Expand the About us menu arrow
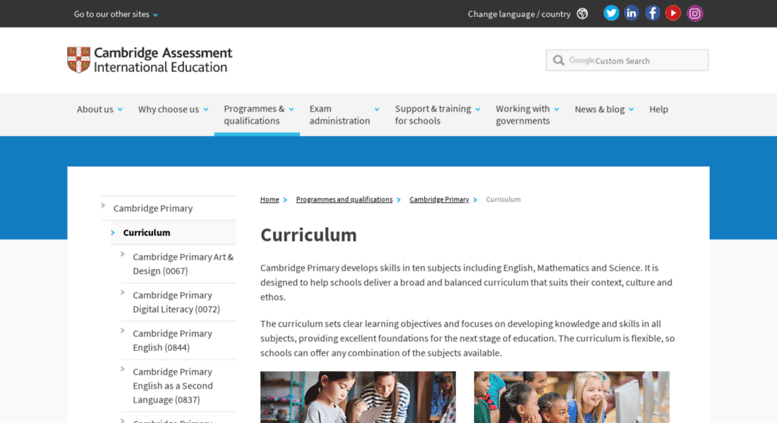Image resolution: width=777 pixels, height=423 pixels. click(120, 109)
